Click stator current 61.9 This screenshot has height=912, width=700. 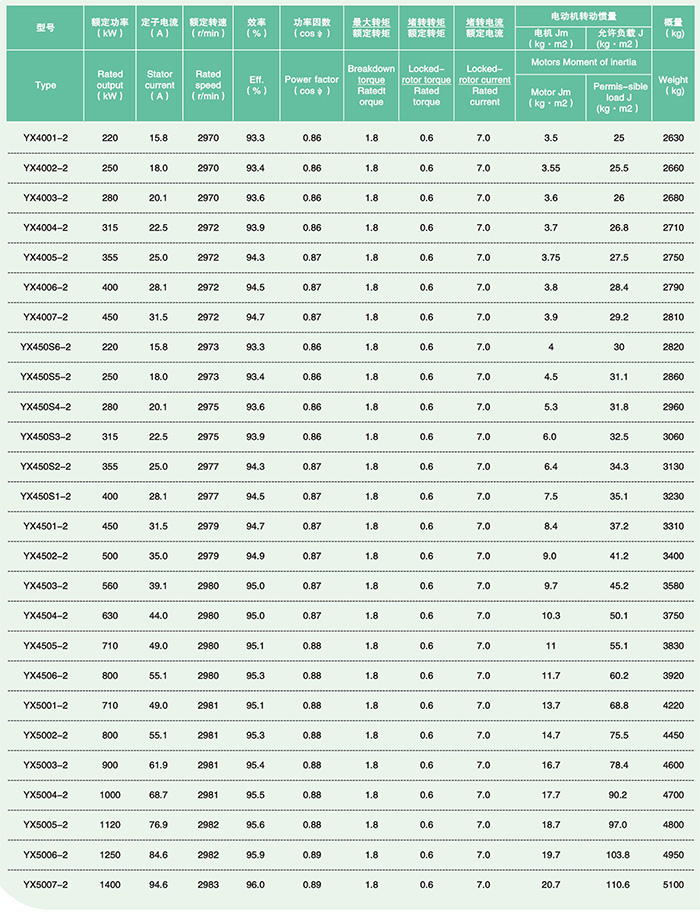[158, 765]
